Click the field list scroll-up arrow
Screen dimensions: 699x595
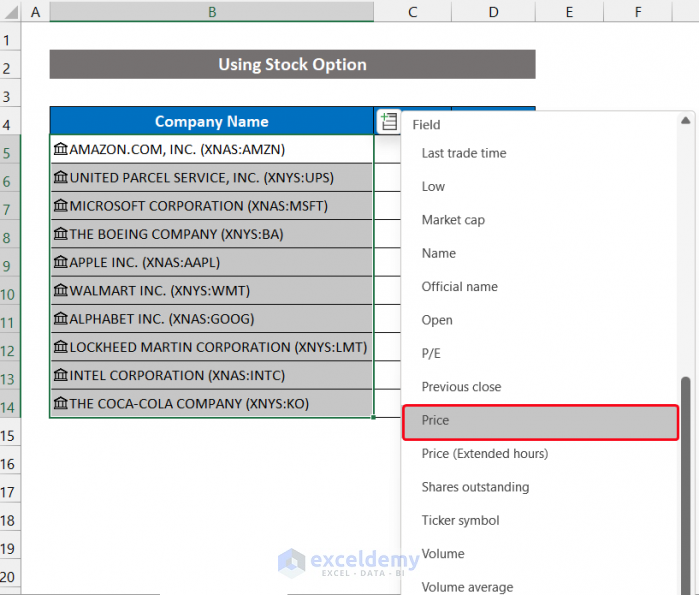686,120
